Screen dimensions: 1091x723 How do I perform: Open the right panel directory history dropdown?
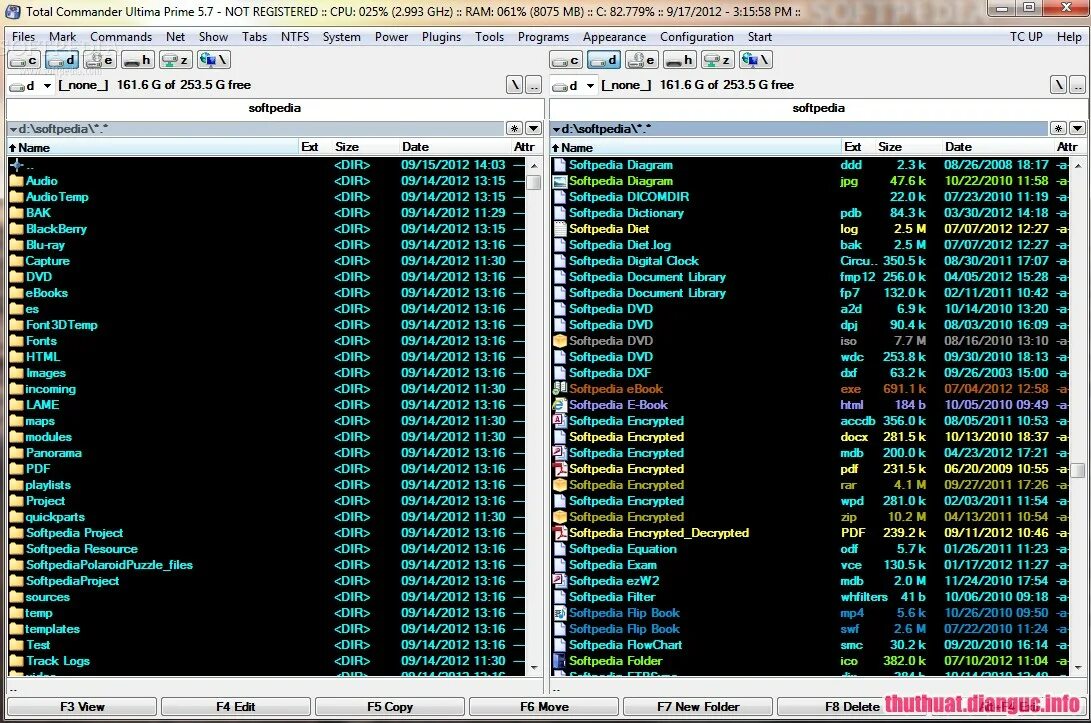pos(1076,129)
